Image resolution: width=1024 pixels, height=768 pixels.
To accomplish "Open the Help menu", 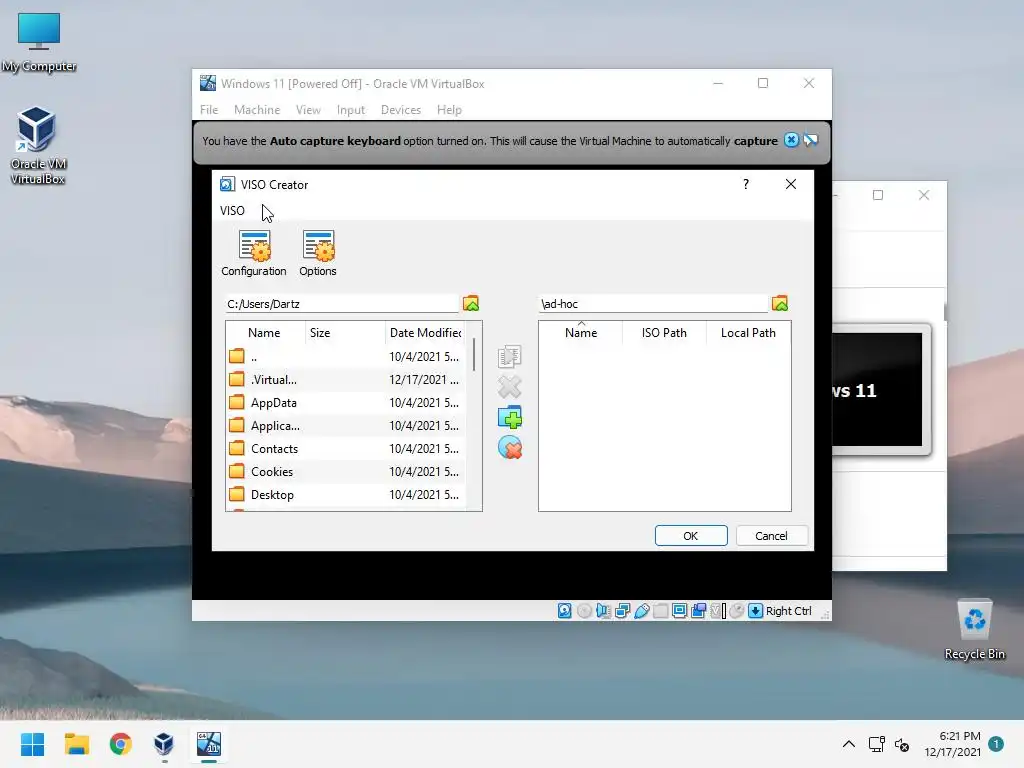I will click(449, 110).
